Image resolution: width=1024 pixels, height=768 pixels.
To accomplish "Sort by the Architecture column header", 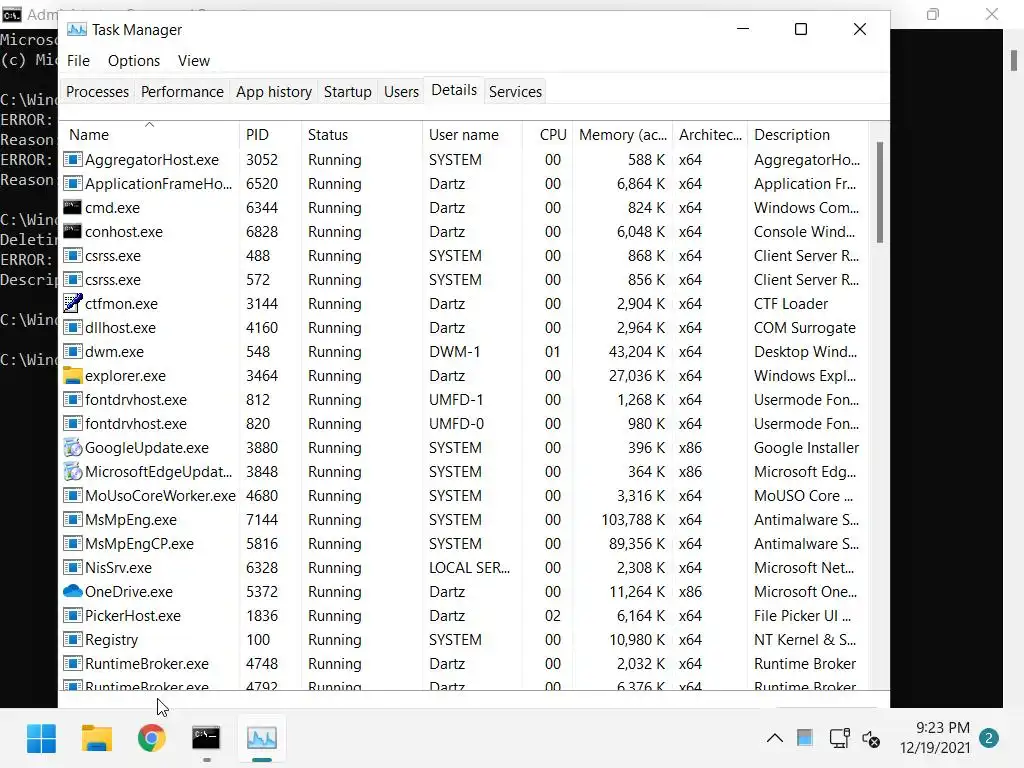I will tap(710, 135).
